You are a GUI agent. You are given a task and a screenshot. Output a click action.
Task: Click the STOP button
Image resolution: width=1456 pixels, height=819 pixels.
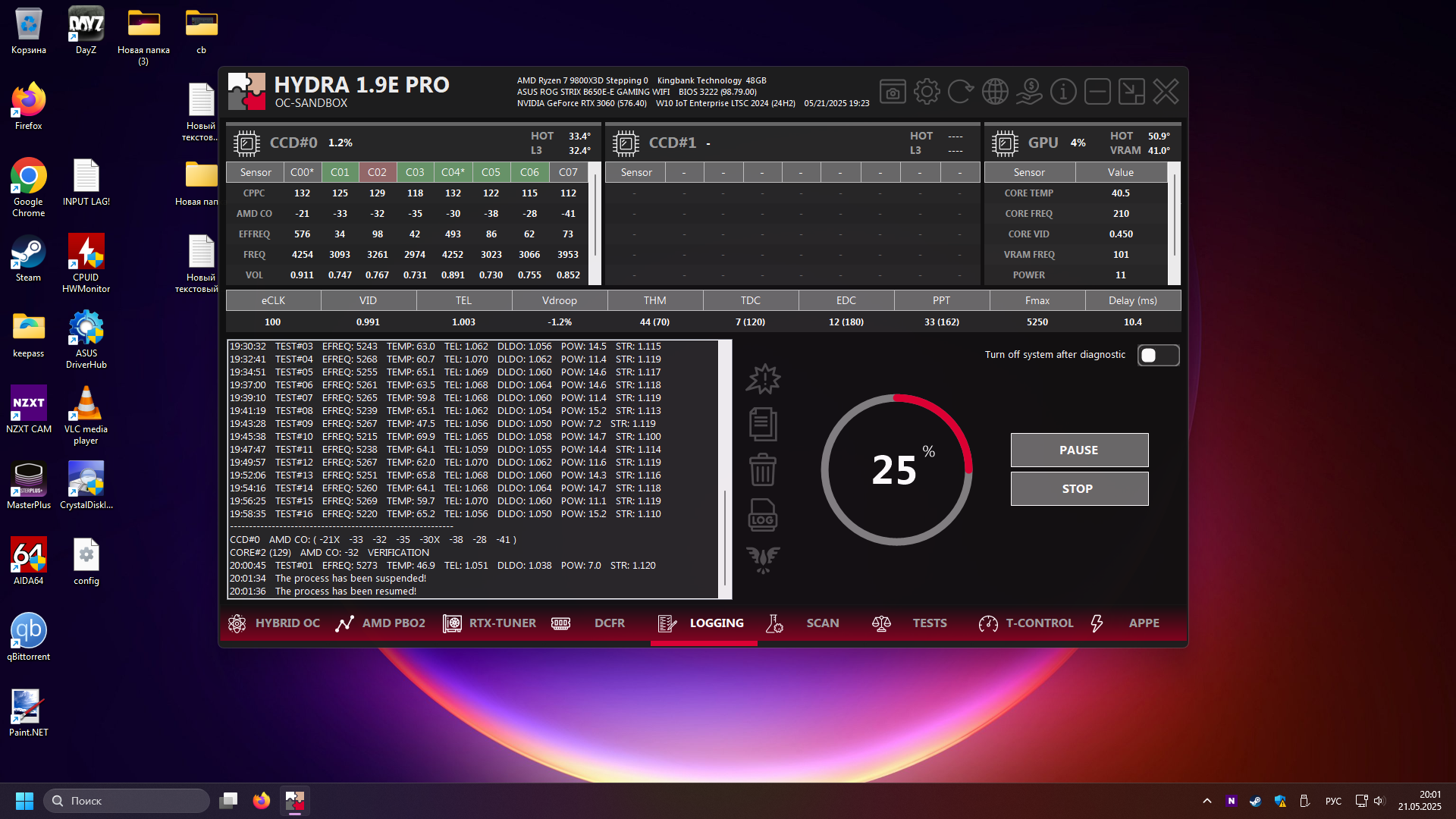tap(1079, 489)
